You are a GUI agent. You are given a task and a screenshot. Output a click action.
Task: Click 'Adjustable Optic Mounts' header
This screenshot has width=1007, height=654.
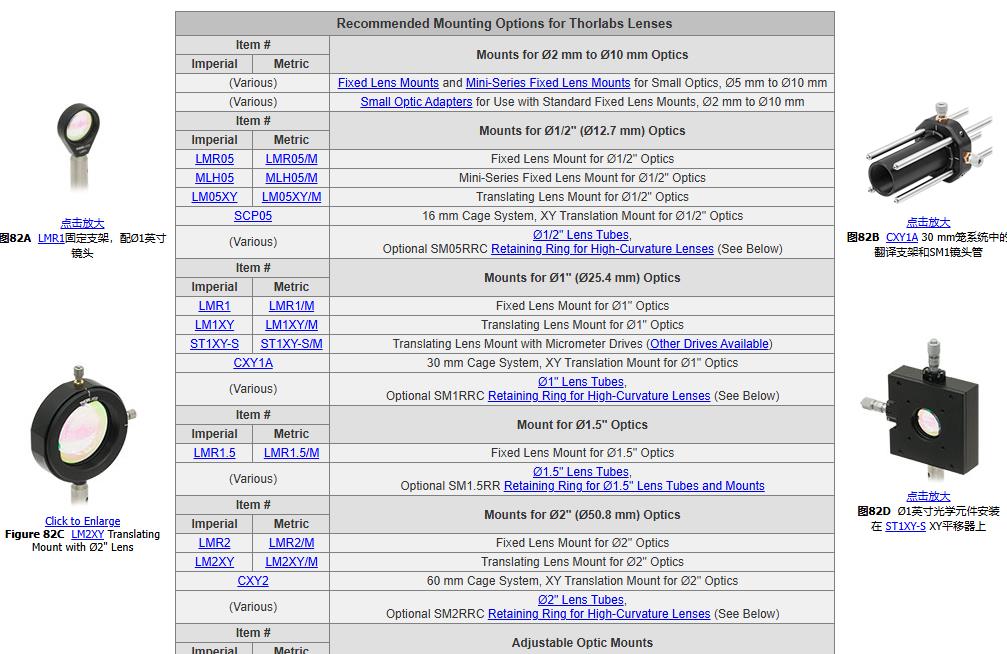(582, 642)
